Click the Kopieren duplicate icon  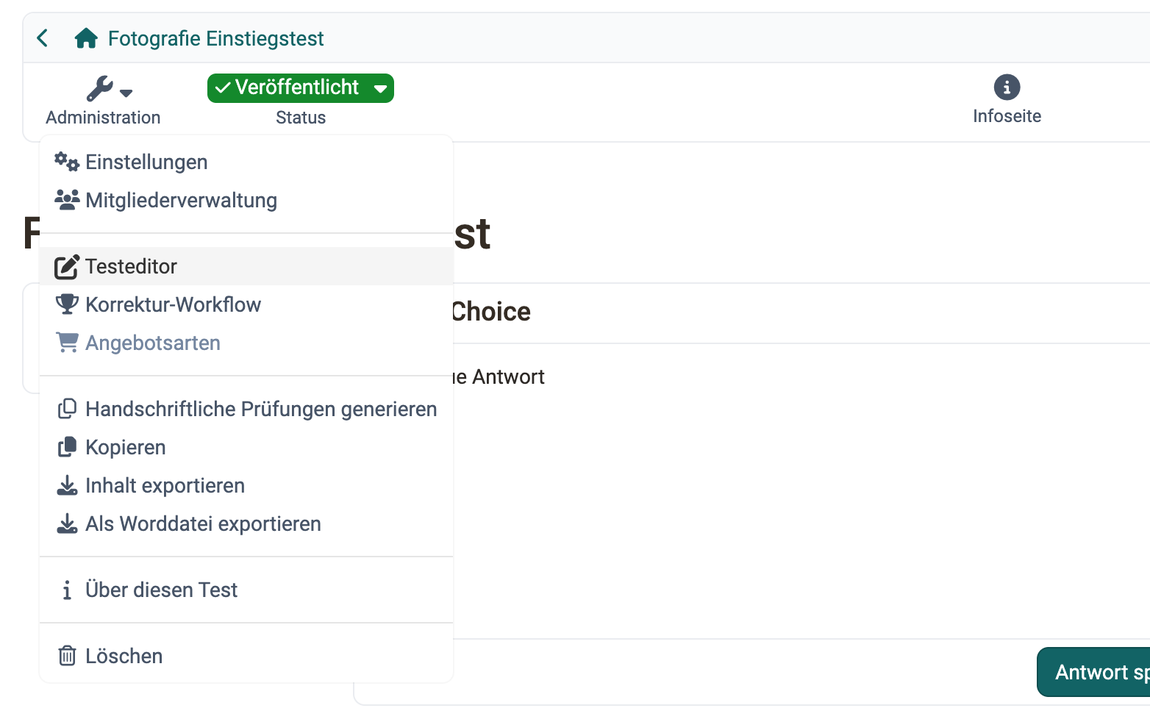67,447
